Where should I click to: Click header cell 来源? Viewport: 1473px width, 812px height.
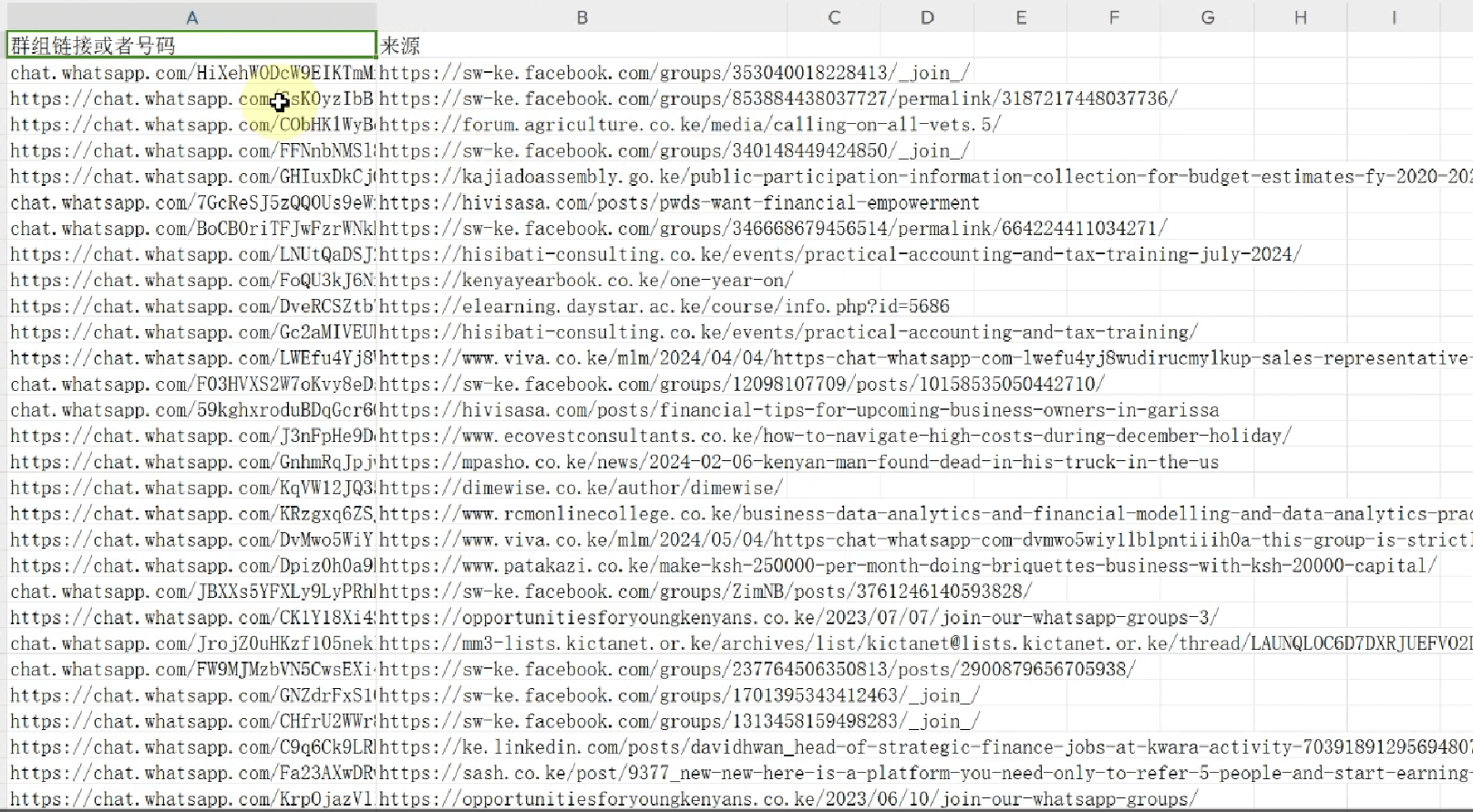coord(582,46)
